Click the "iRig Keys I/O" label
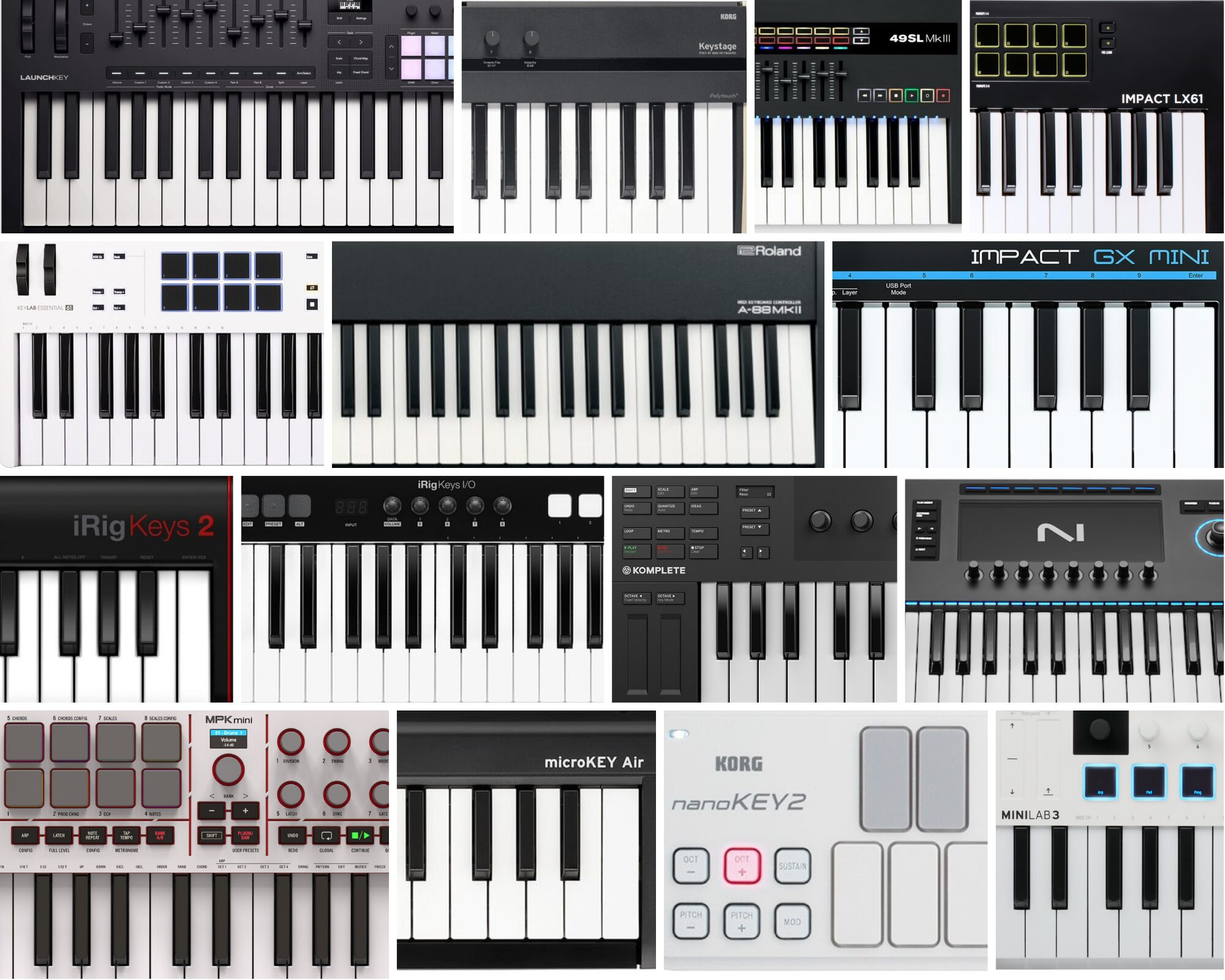 (447, 484)
